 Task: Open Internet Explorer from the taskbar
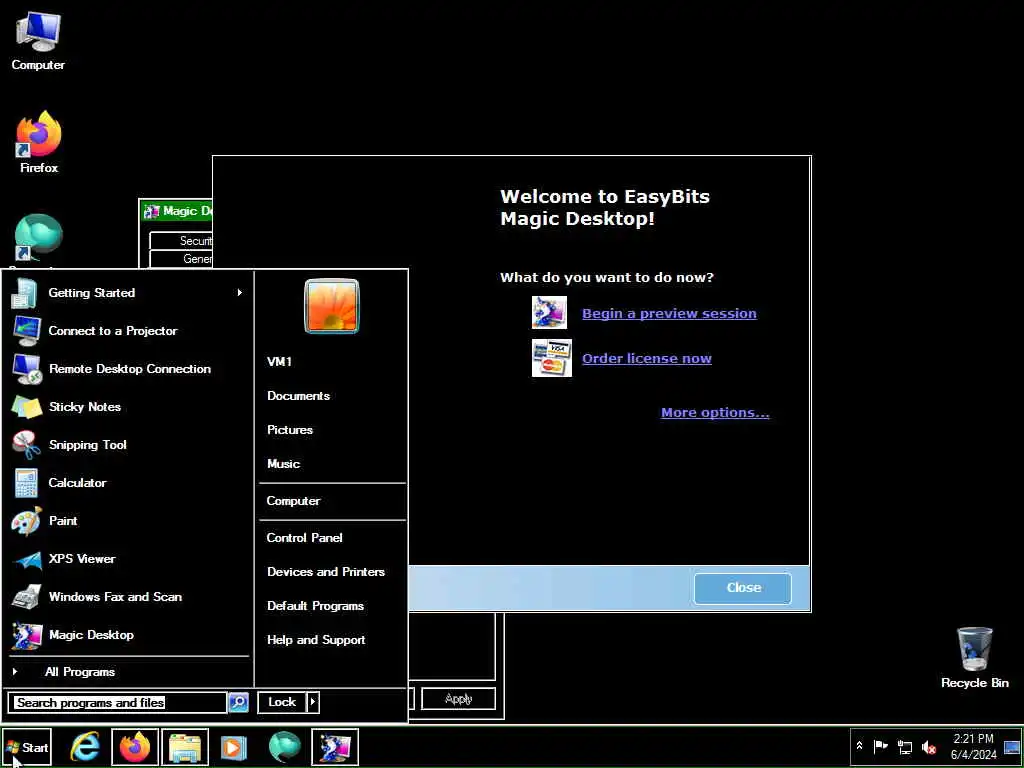[85, 746]
